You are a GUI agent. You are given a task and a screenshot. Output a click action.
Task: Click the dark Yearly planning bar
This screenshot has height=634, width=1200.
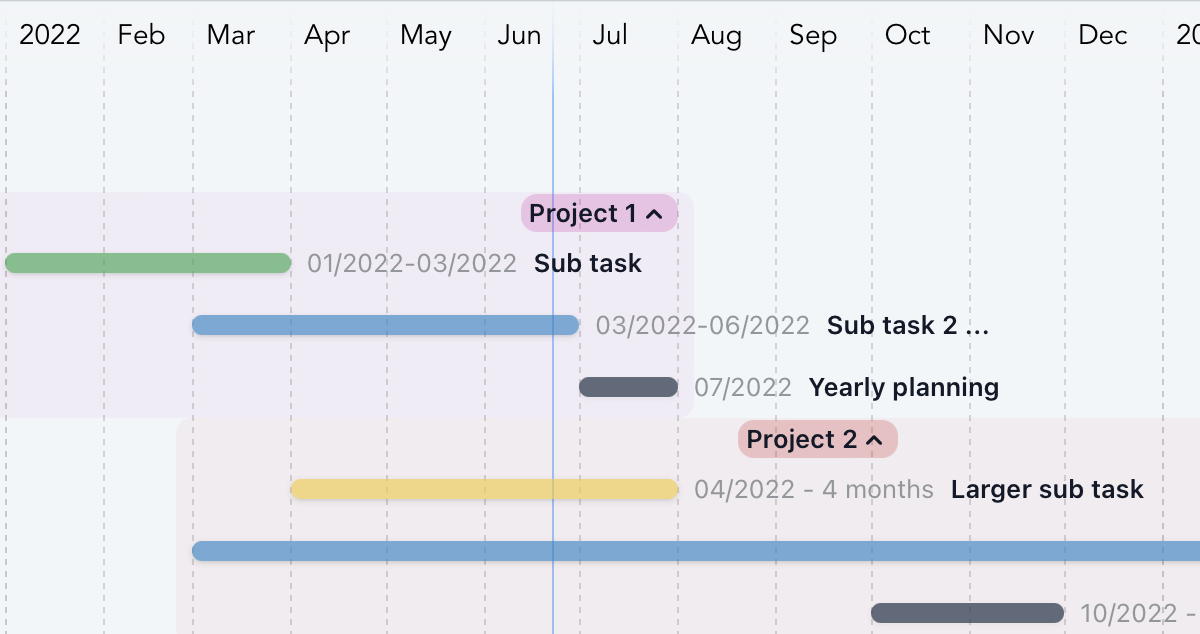pos(628,387)
